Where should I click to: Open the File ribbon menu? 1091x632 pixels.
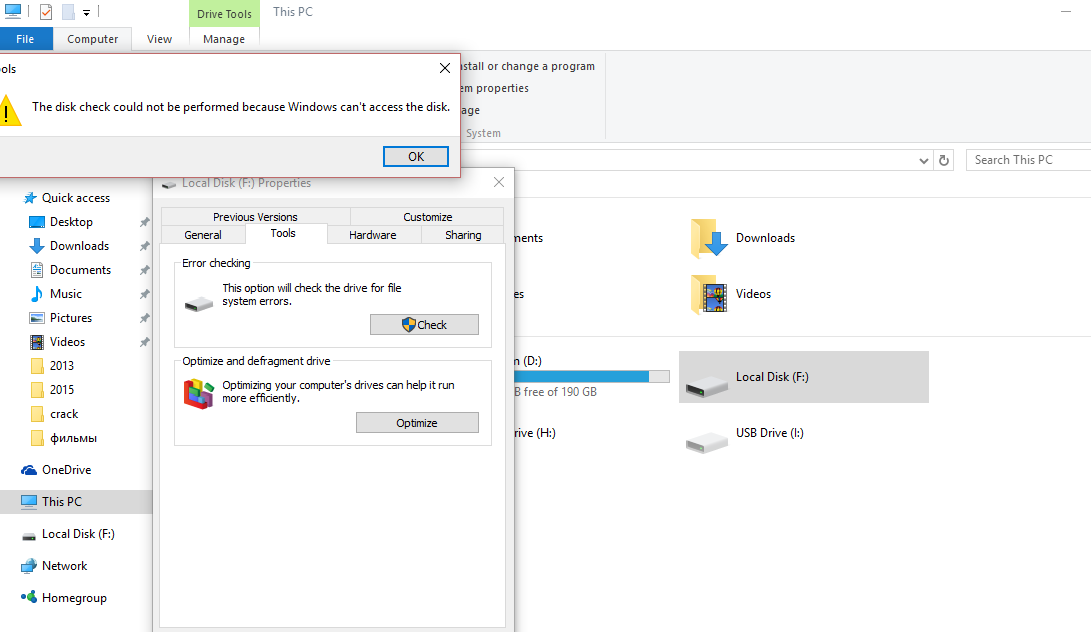click(x=26, y=39)
